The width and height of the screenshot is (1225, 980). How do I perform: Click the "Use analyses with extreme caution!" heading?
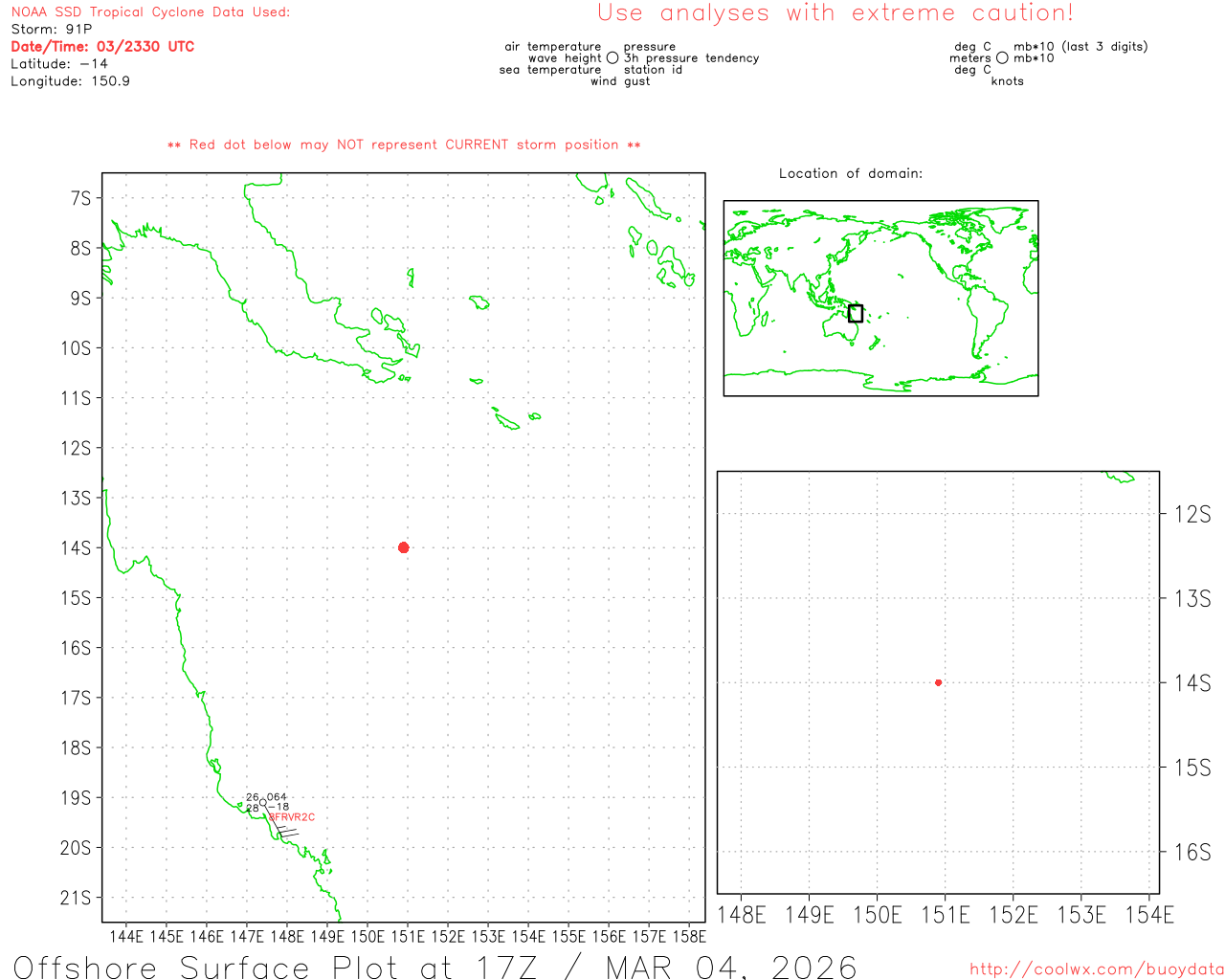point(835,13)
